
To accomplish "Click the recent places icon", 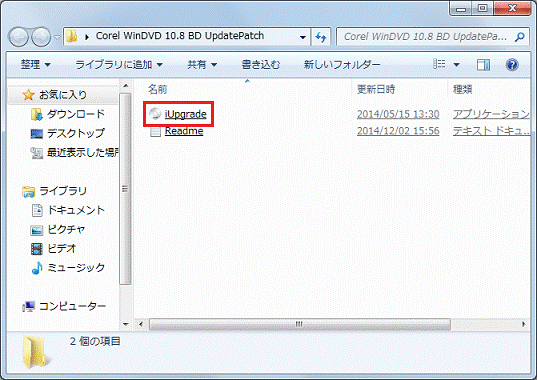I will coord(37,153).
